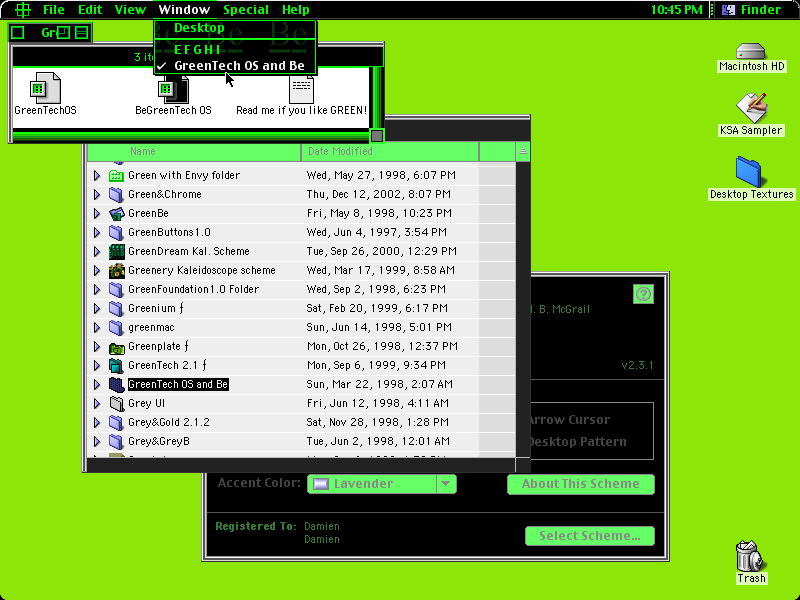Expand the Greenplate ƒ disclosure triangle
800x600 pixels.
tap(97, 346)
